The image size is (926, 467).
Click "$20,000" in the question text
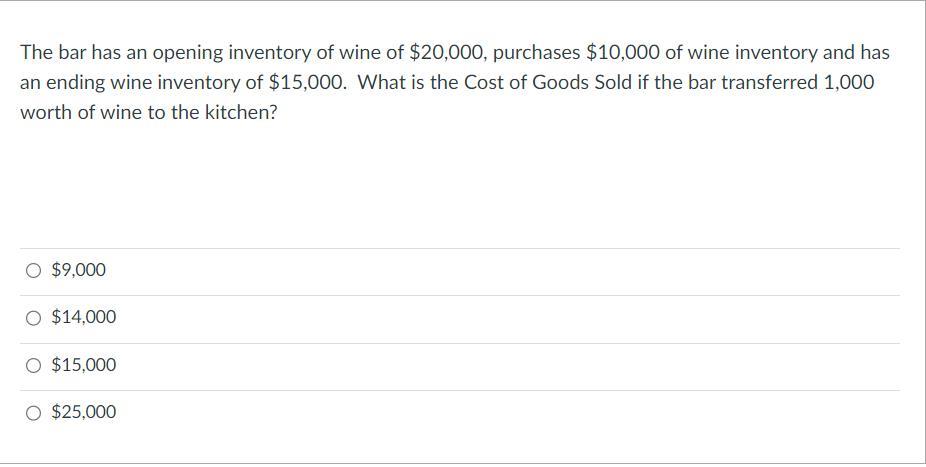tap(446, 52)
